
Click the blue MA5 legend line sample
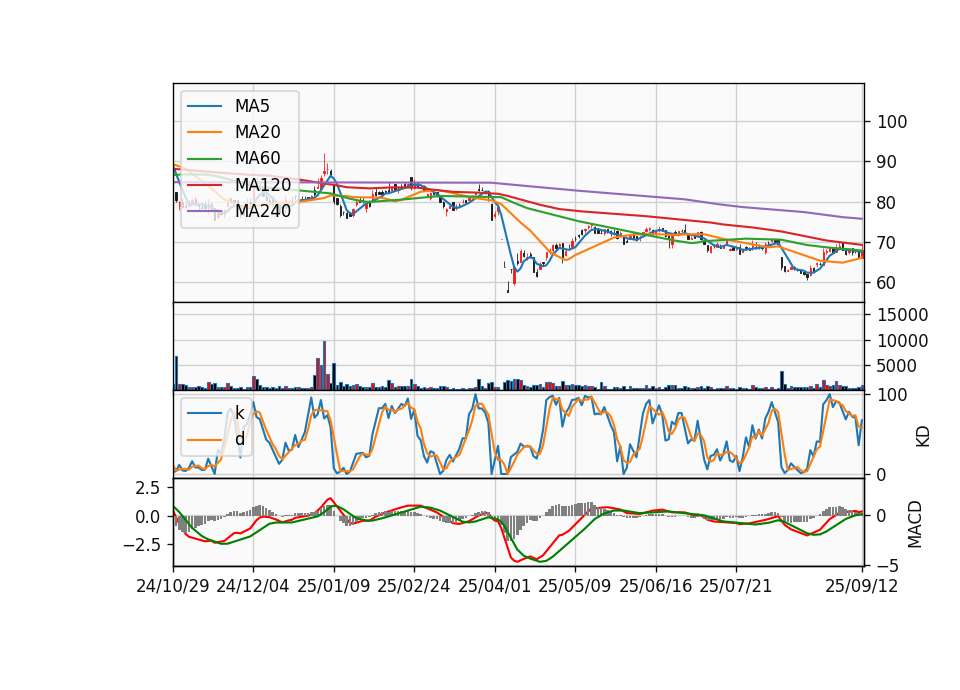(204, 106)
